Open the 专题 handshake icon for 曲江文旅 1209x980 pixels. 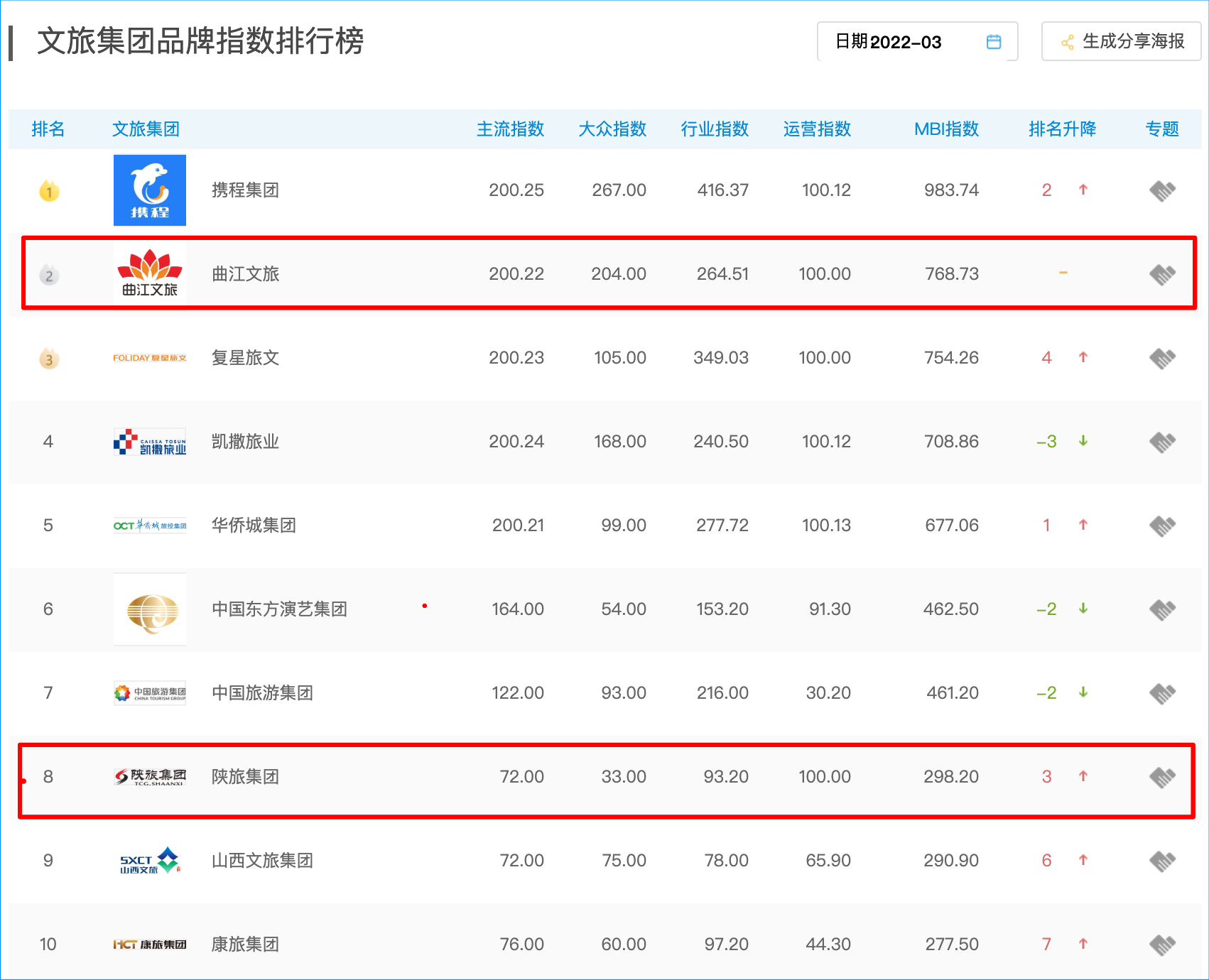(x=1162, y=274)
